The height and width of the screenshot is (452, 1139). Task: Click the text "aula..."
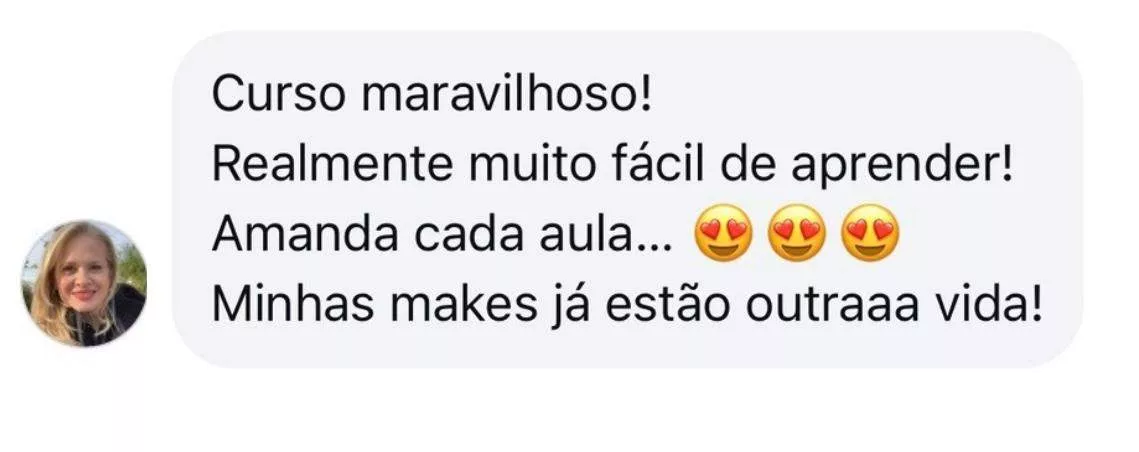pyautogui.click(x=606, y=236)
